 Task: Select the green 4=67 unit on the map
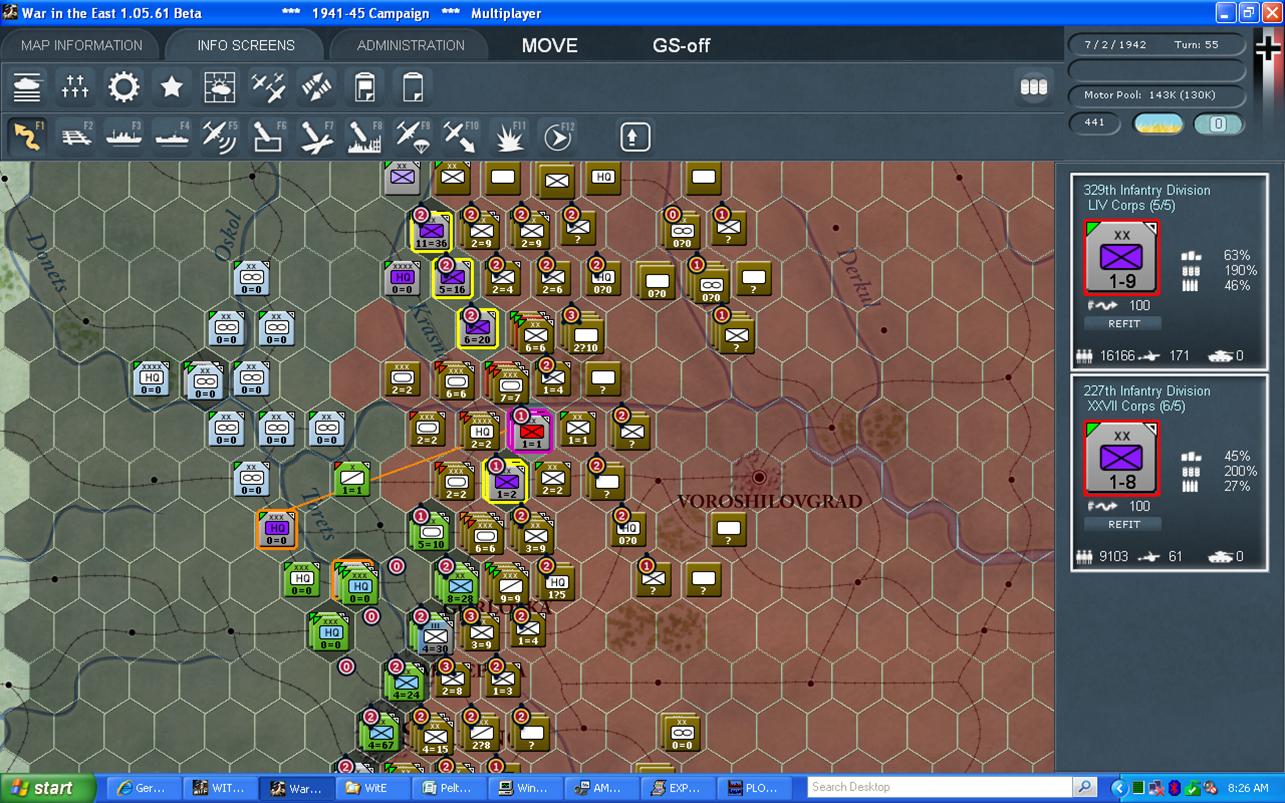pos(380,733)
